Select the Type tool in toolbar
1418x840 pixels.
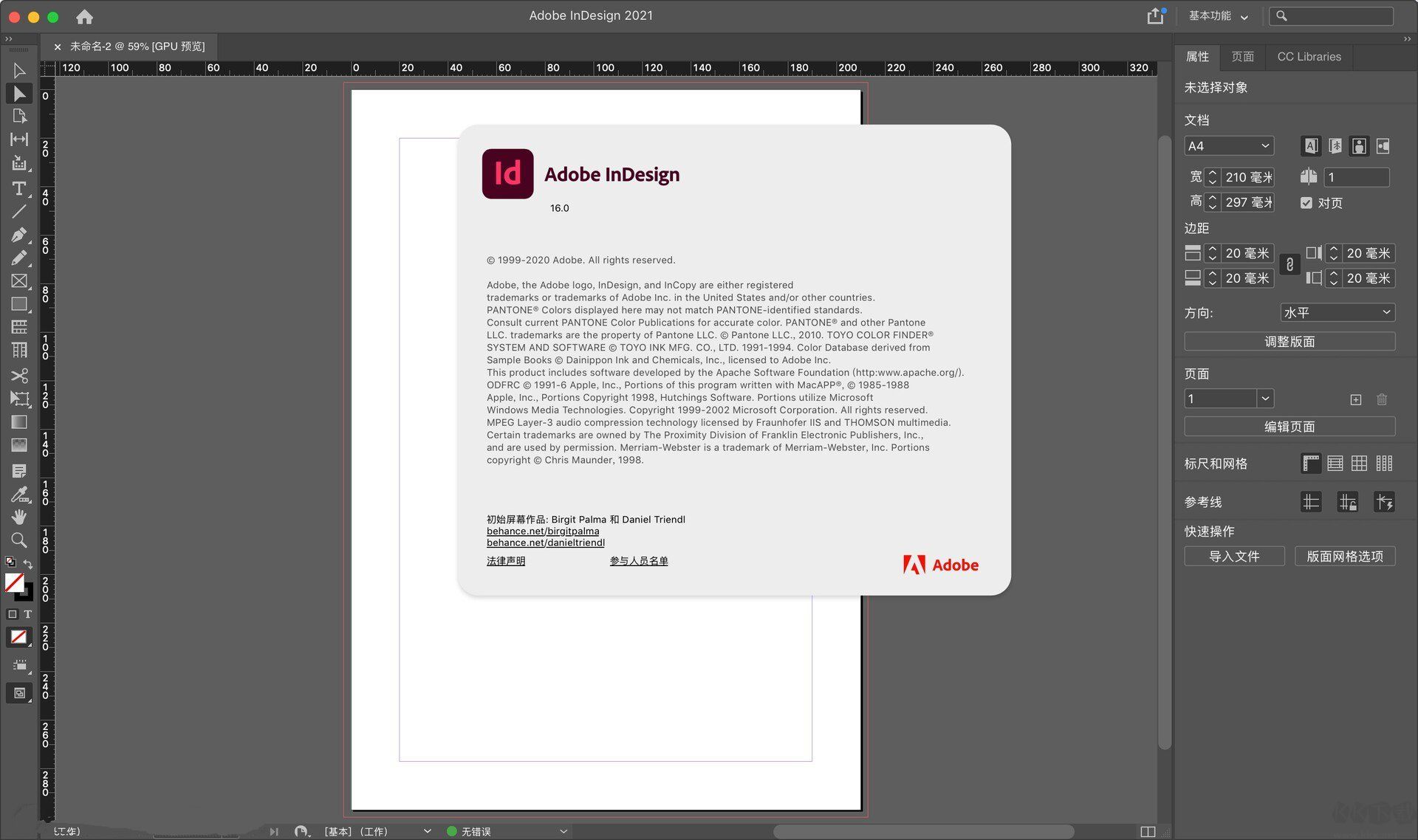point(19,188)
